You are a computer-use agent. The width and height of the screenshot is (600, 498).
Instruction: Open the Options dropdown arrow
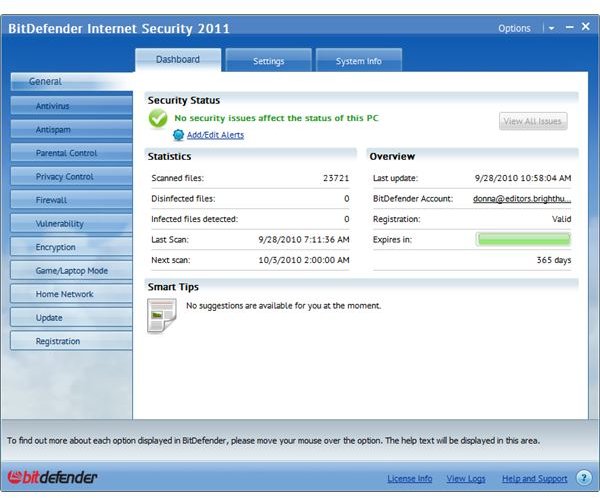pyautogui.click(x=551, y=28)
